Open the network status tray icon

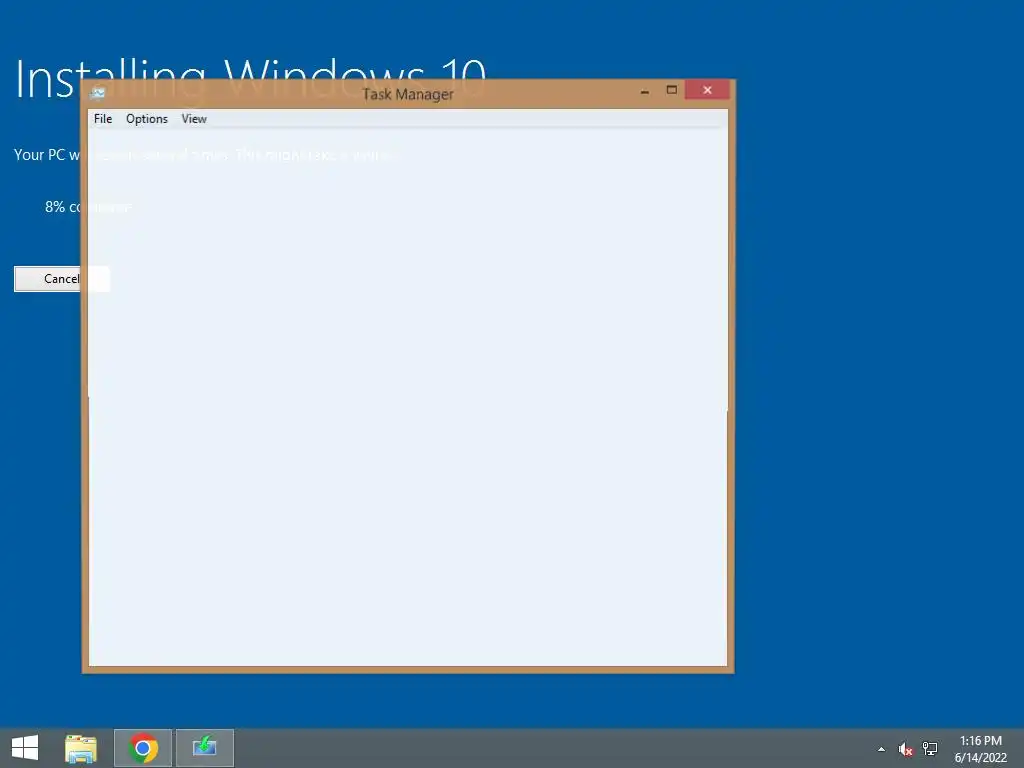click(930, 749)
